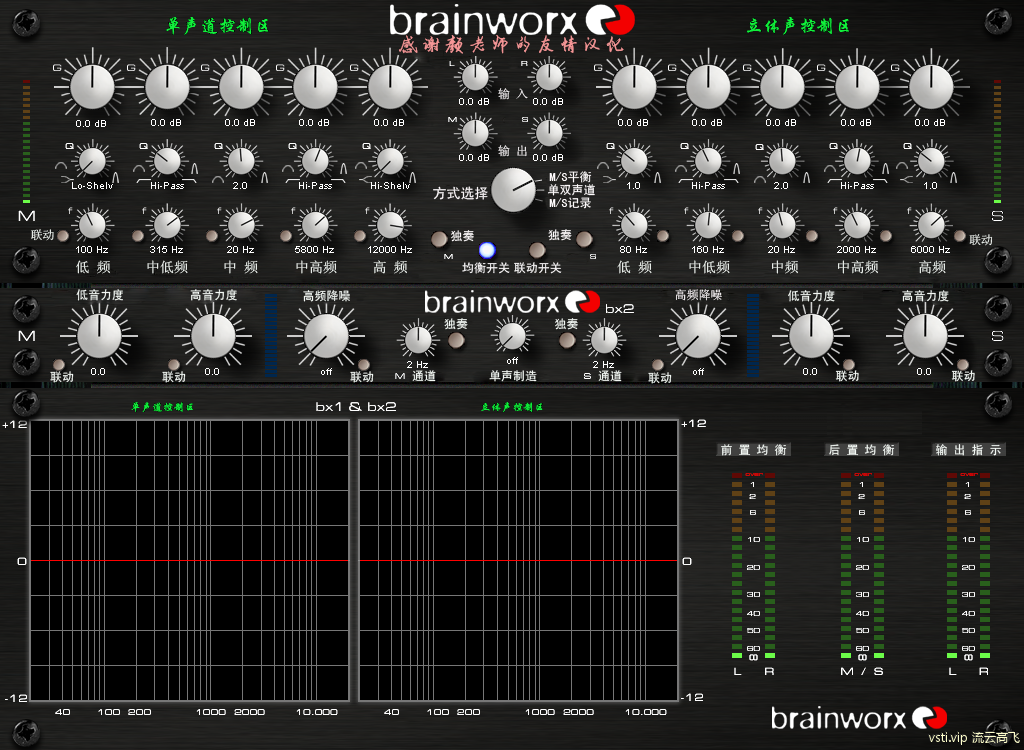Toggle the 独奏 solo button beside M 通道 knob
The width and height of the screenshot is (1024, 750).
[456, 340]
